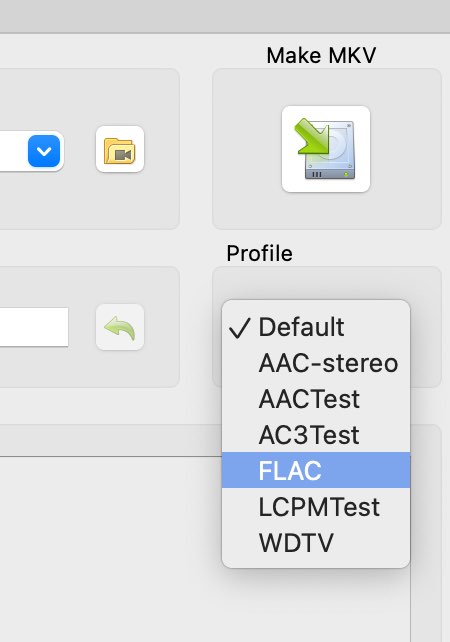Click the empty log area below the divider
Screen dimensions: 450x642
111,549
